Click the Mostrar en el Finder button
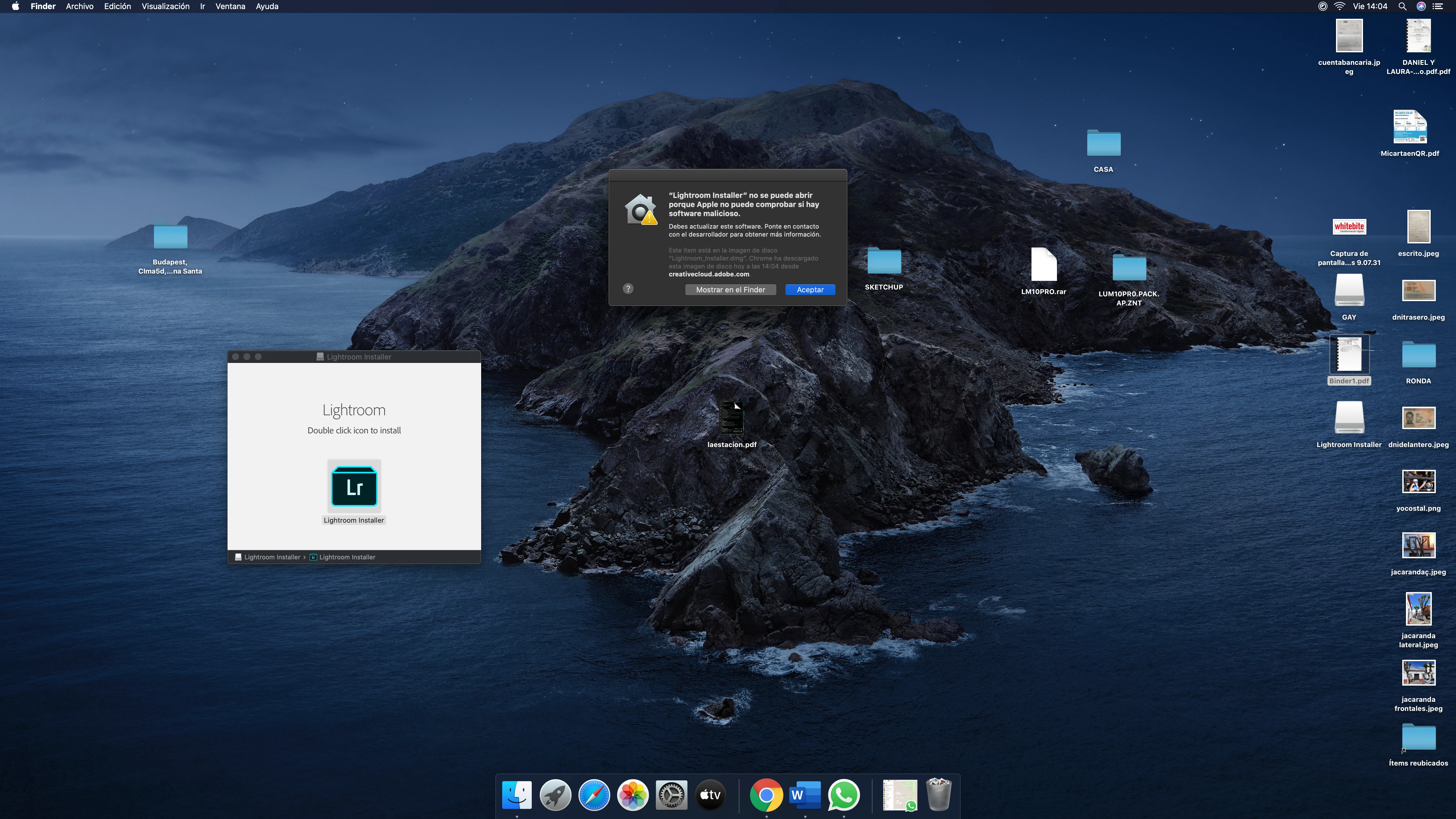Screen dimensions: 1456x819 730,289
